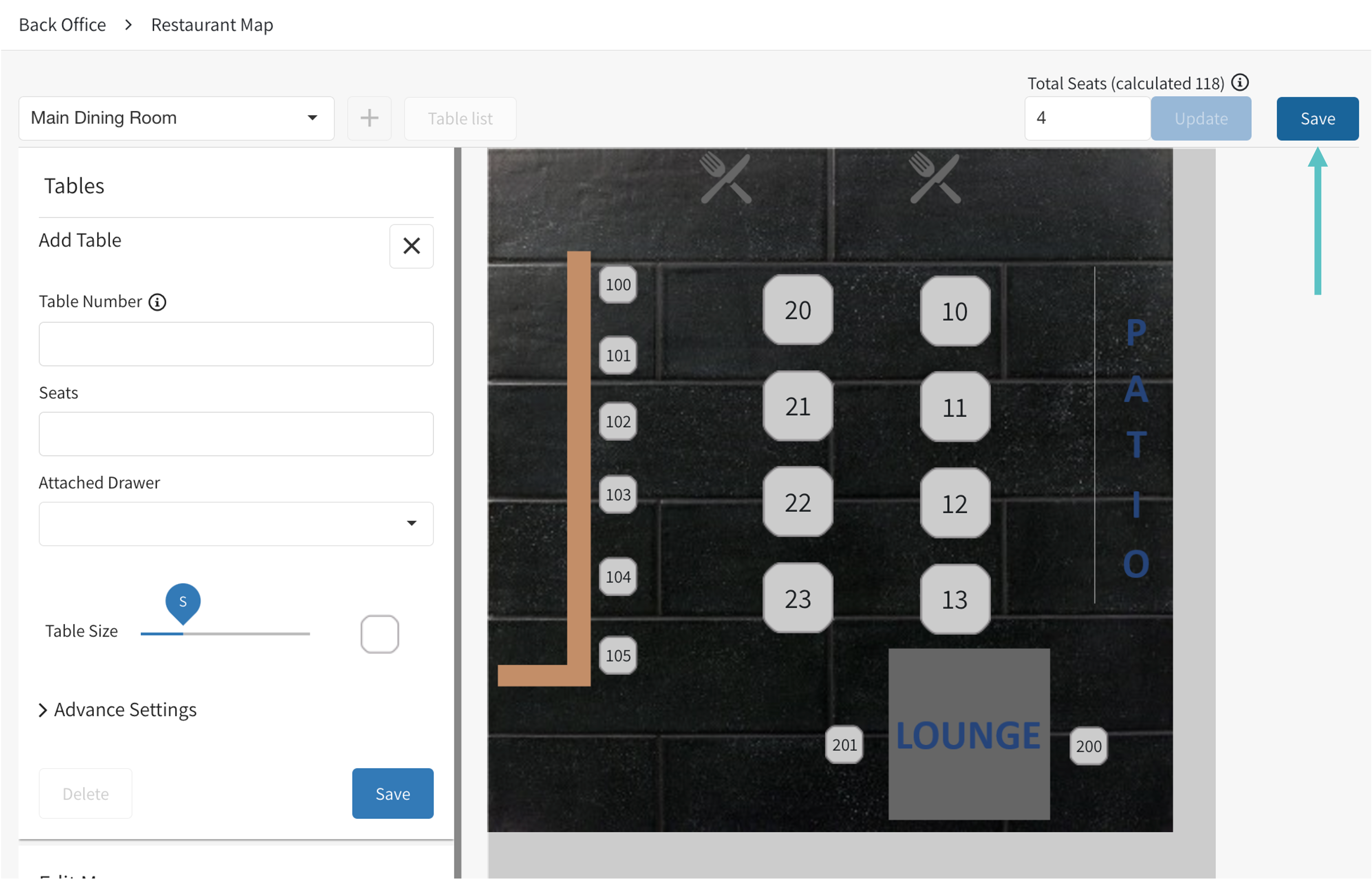Screen dimensions: 1372x880
Task: Select table 13 on the map
Action: coord(954,600)
